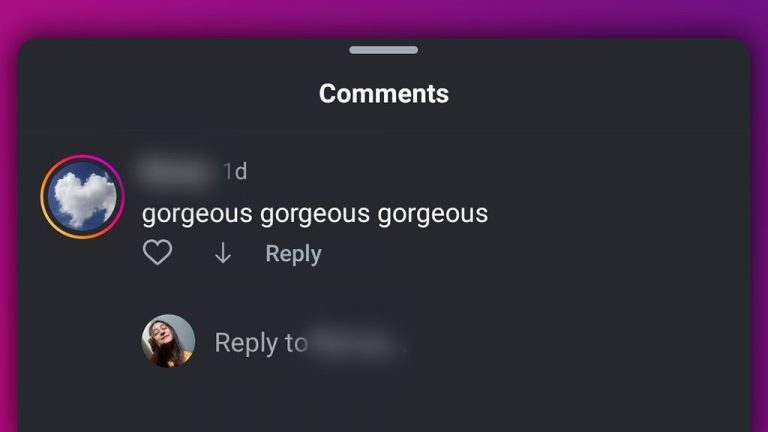The height and width of the screenshot is (432, 768).
Task: View the story via the avatar's gradient ring
Action: click(x=82, y=197)
